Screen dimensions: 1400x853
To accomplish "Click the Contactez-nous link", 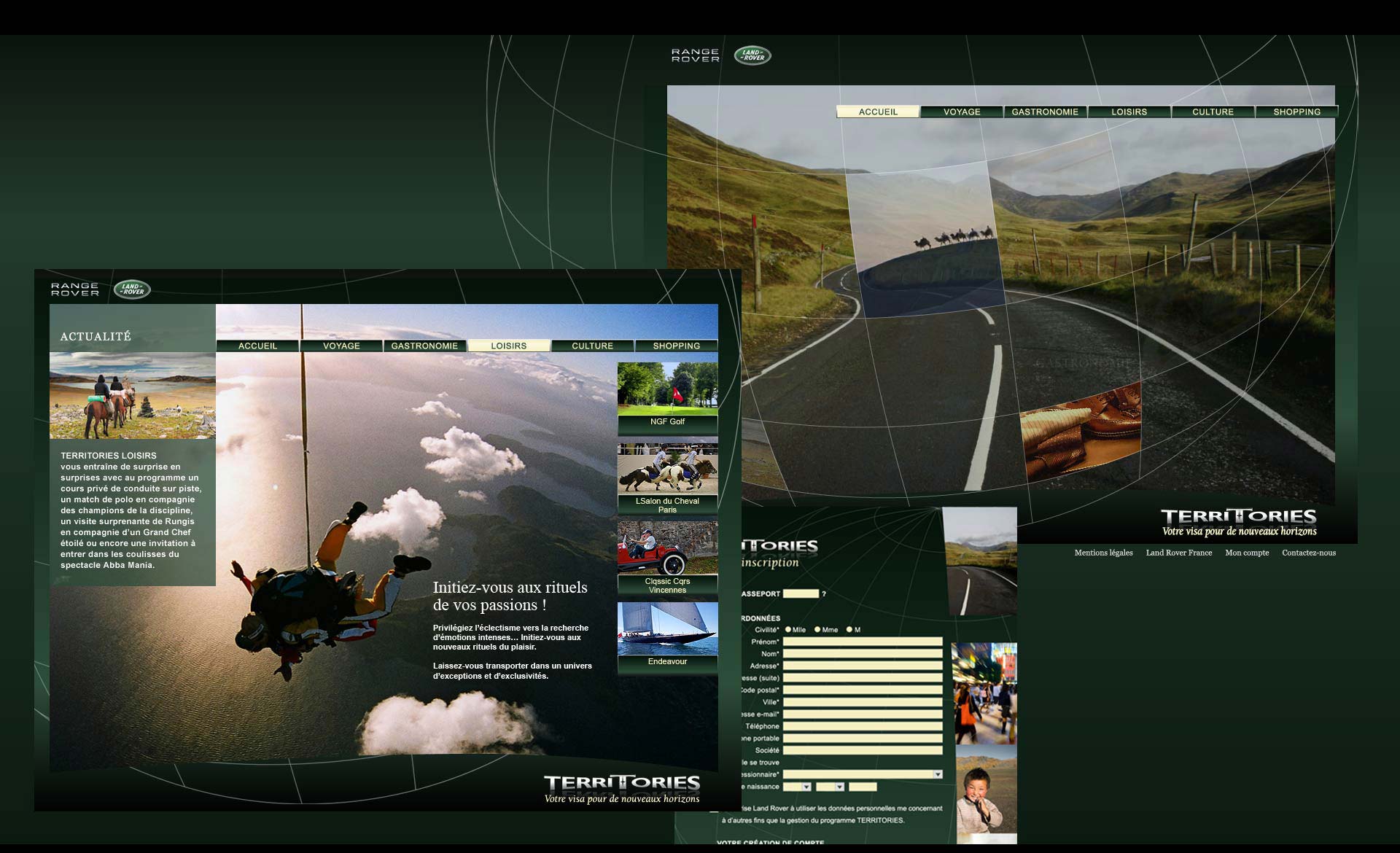I will coord(1309,553).
